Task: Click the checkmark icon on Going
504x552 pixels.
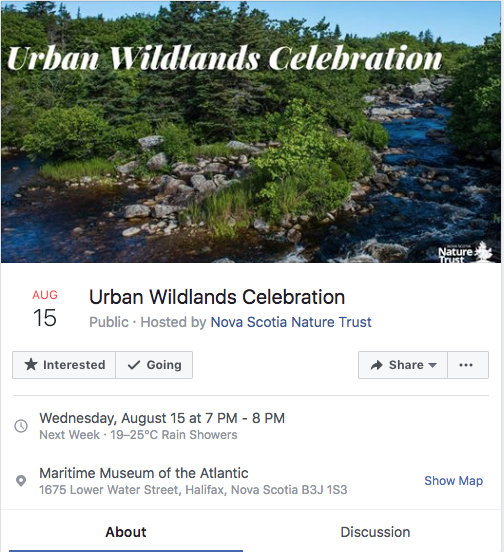Action: coord(134,365)
